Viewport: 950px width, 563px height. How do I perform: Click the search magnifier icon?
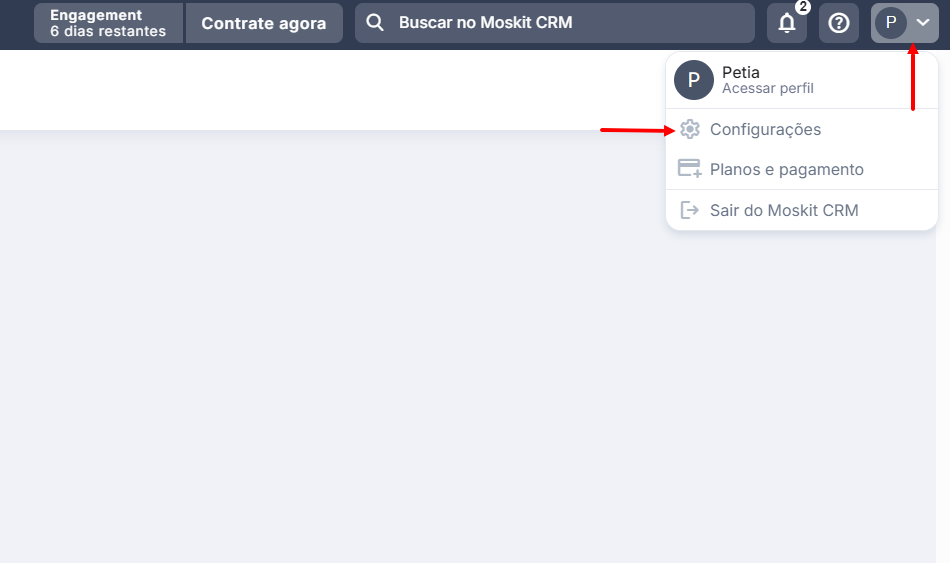pos(375,23)
